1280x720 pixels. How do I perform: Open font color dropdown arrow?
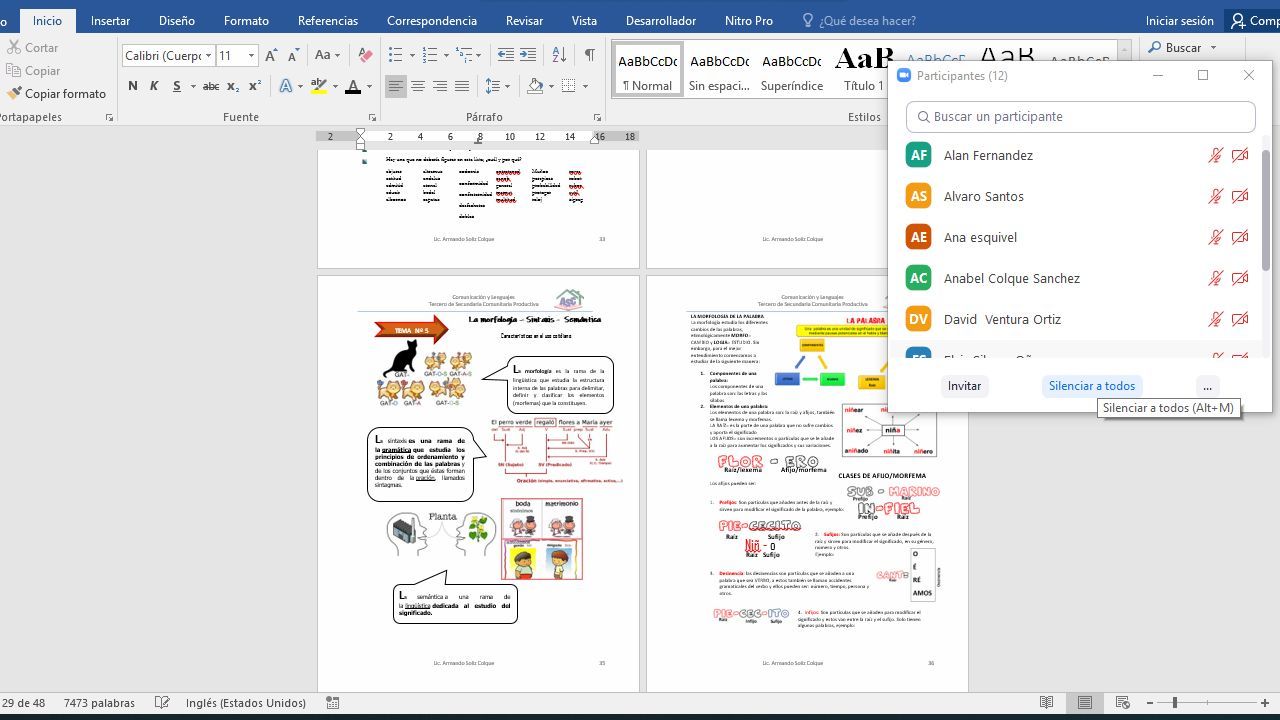[x=369, y=86]
